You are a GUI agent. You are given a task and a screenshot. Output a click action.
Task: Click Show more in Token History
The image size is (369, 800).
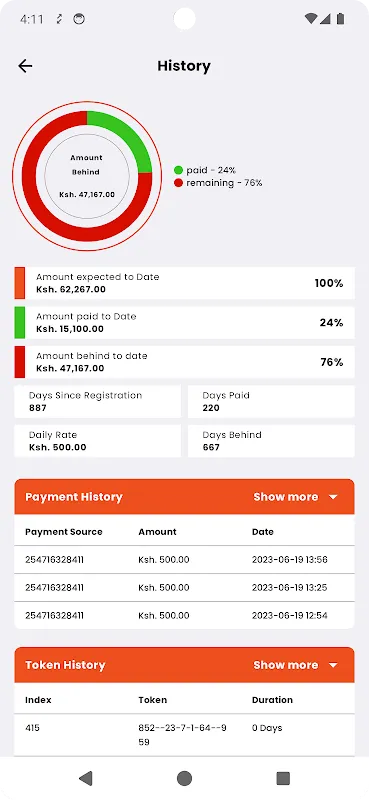pyautogui.click(x=285, y=665)
